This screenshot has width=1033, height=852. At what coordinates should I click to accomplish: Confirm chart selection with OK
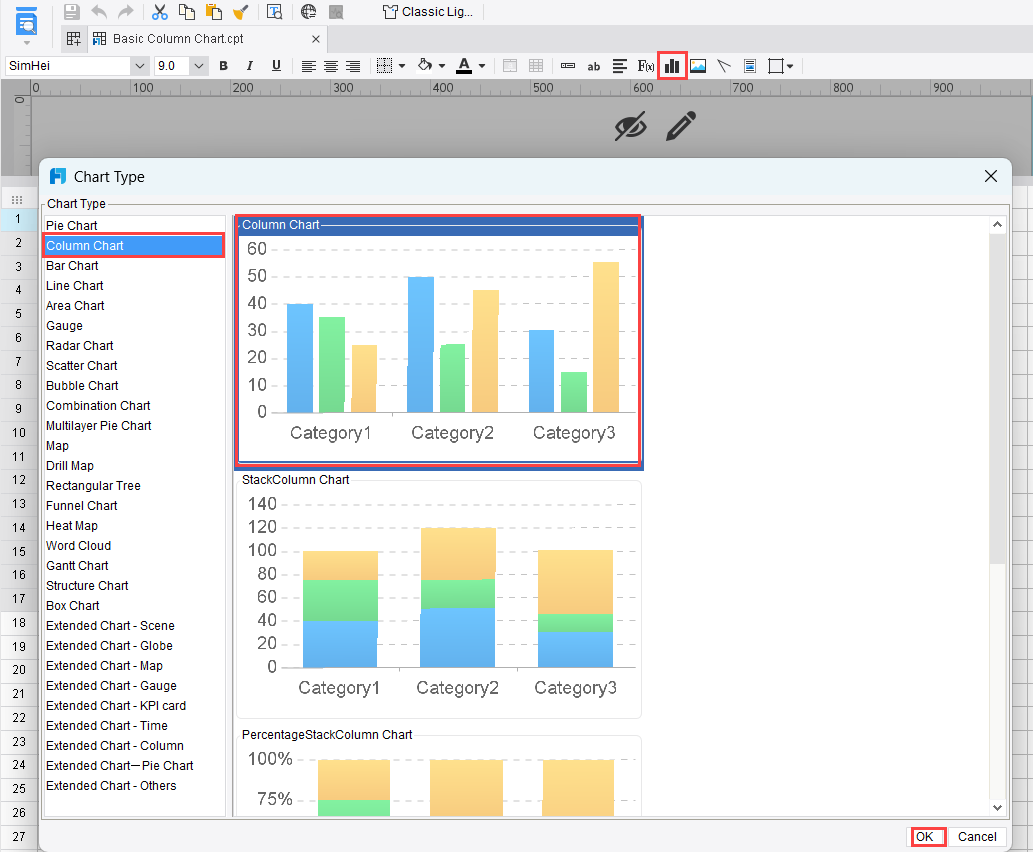pos(926,837)
